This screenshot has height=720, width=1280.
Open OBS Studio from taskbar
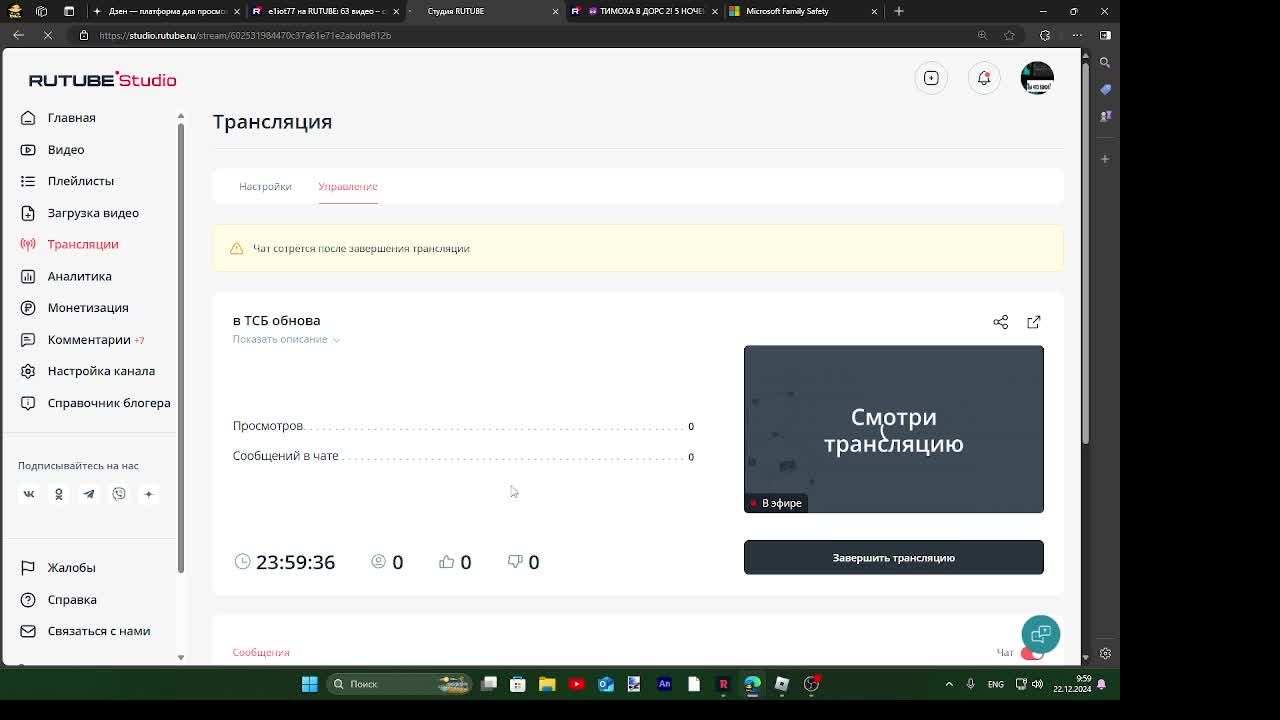pyautogui.click(x=811, y=684)
